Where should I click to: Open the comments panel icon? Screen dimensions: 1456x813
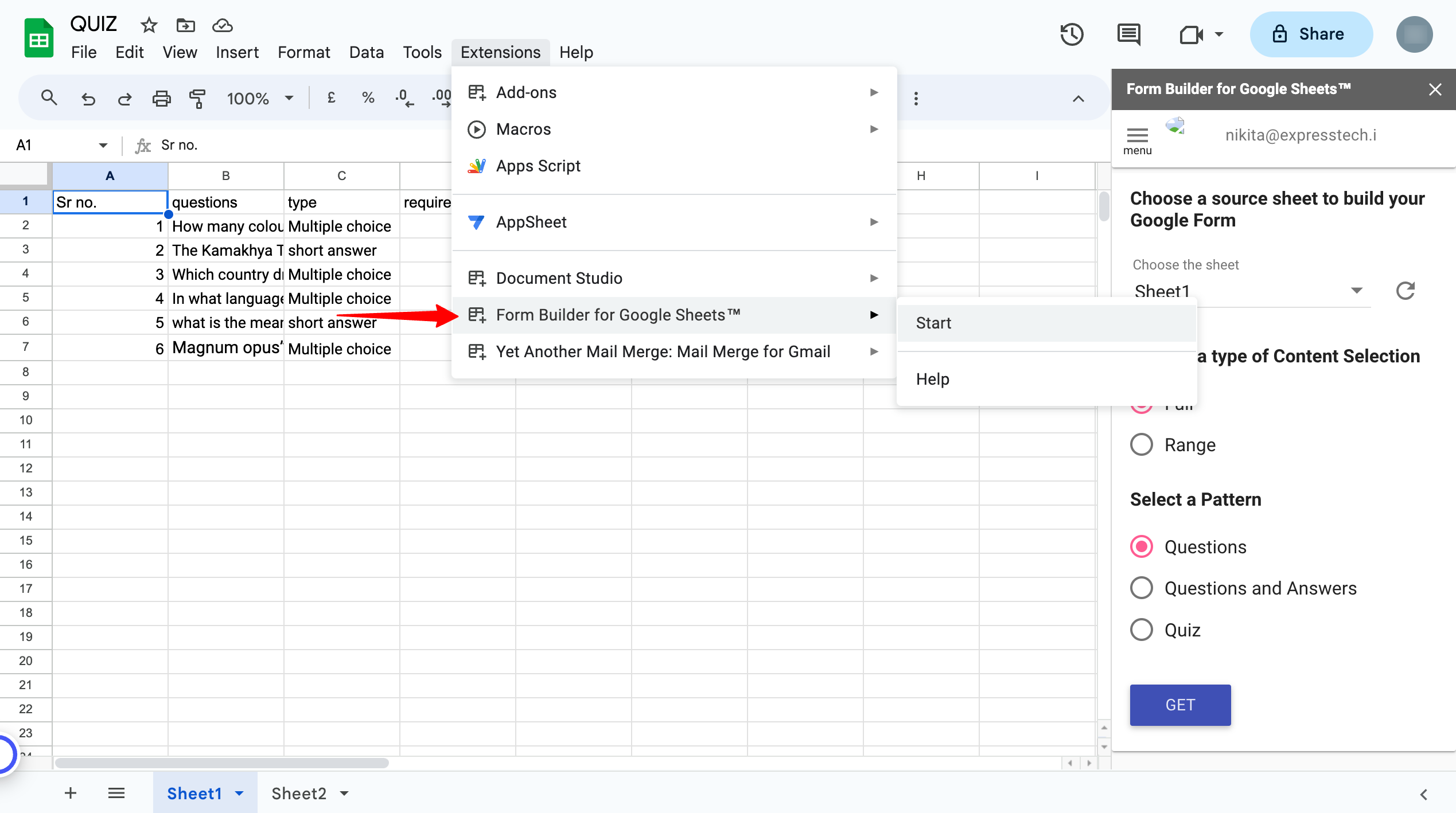pyautogui.click(x=1128, y=34)
